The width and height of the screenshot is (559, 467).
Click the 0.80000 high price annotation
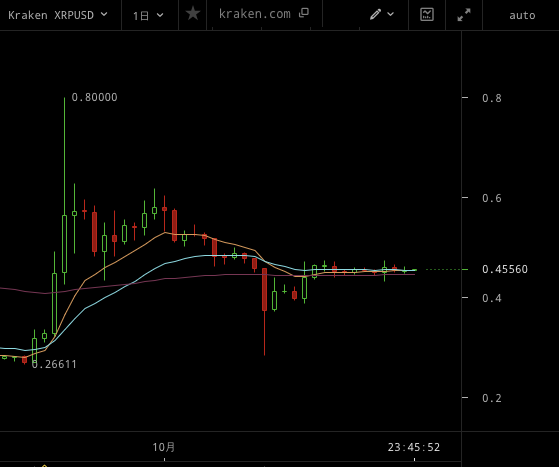pyautogui.click(x=94, y=97)
